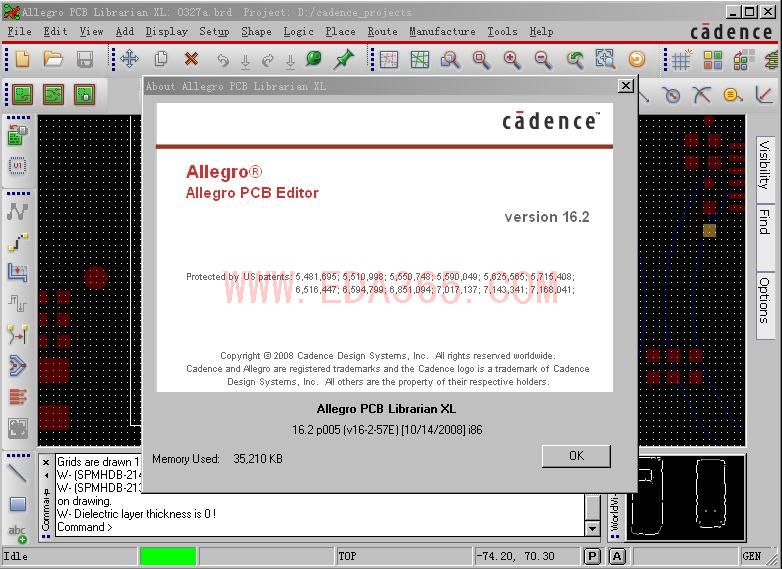
Task: Click OK in the About dialog
Action: click(x=576, y=456)
